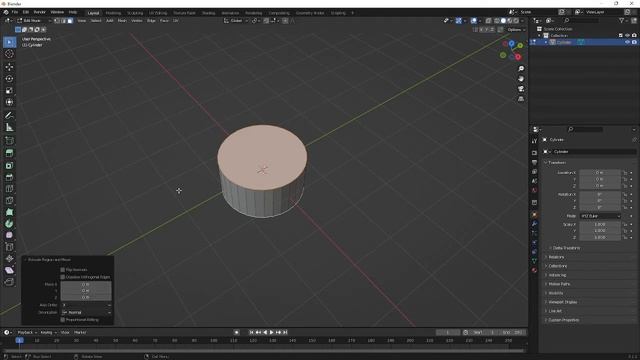
Task: Click the pan hand viewport icon
Action: [x=521, y=79]
